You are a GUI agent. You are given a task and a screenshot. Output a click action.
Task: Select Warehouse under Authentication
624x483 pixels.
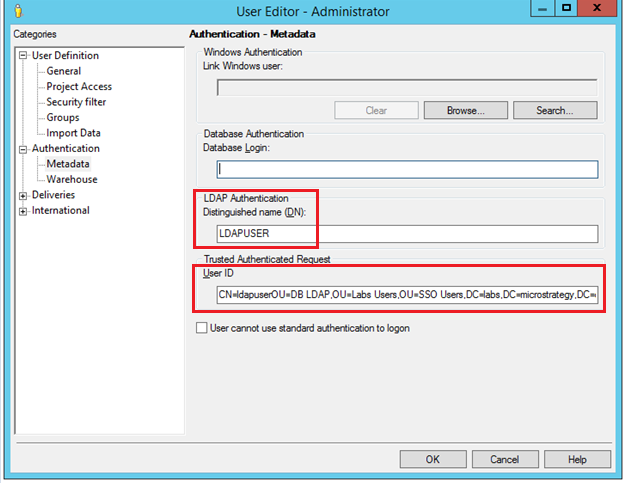coord(71,180)
